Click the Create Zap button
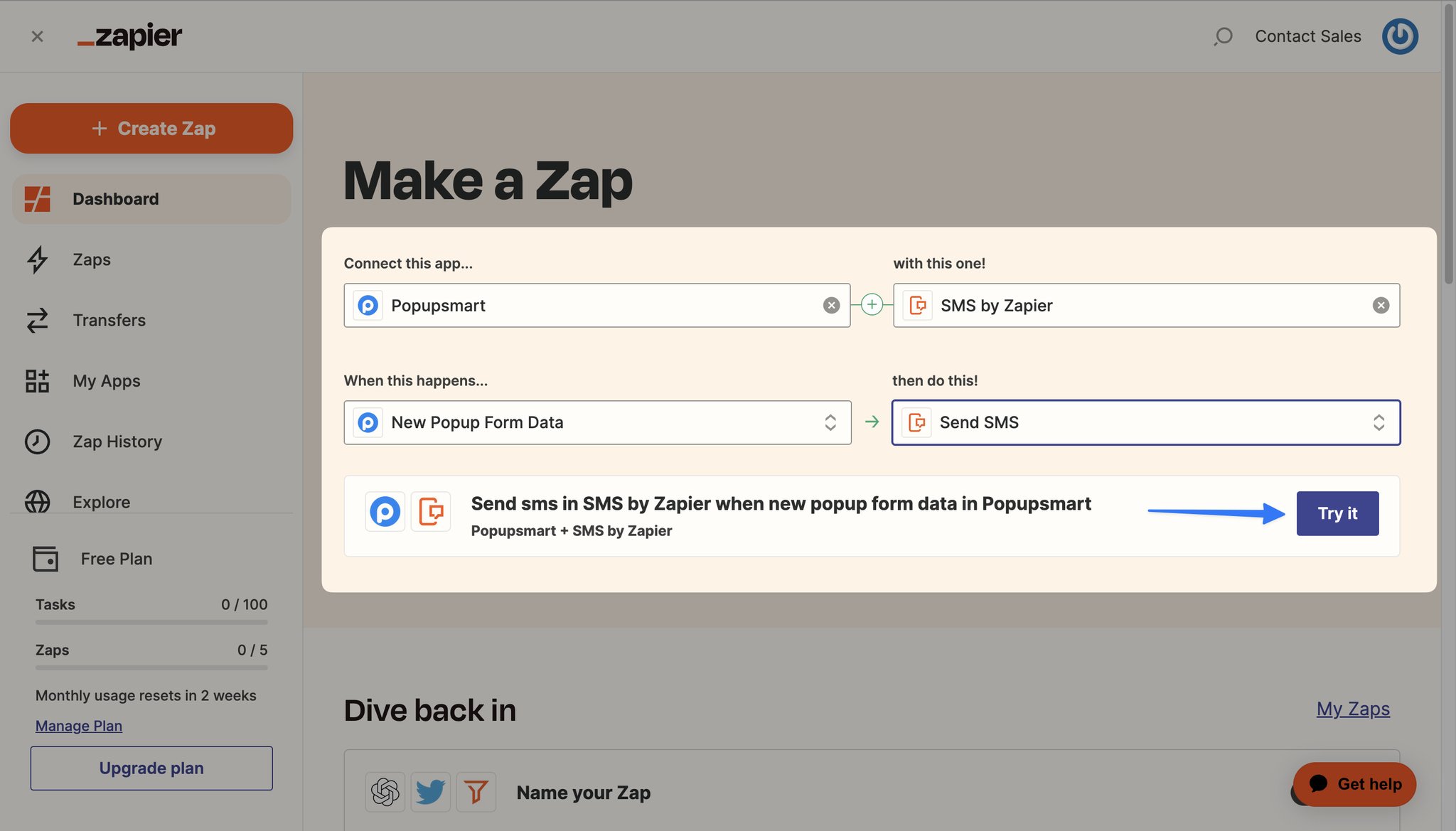Screen dimensions: 1456x831 151,129
